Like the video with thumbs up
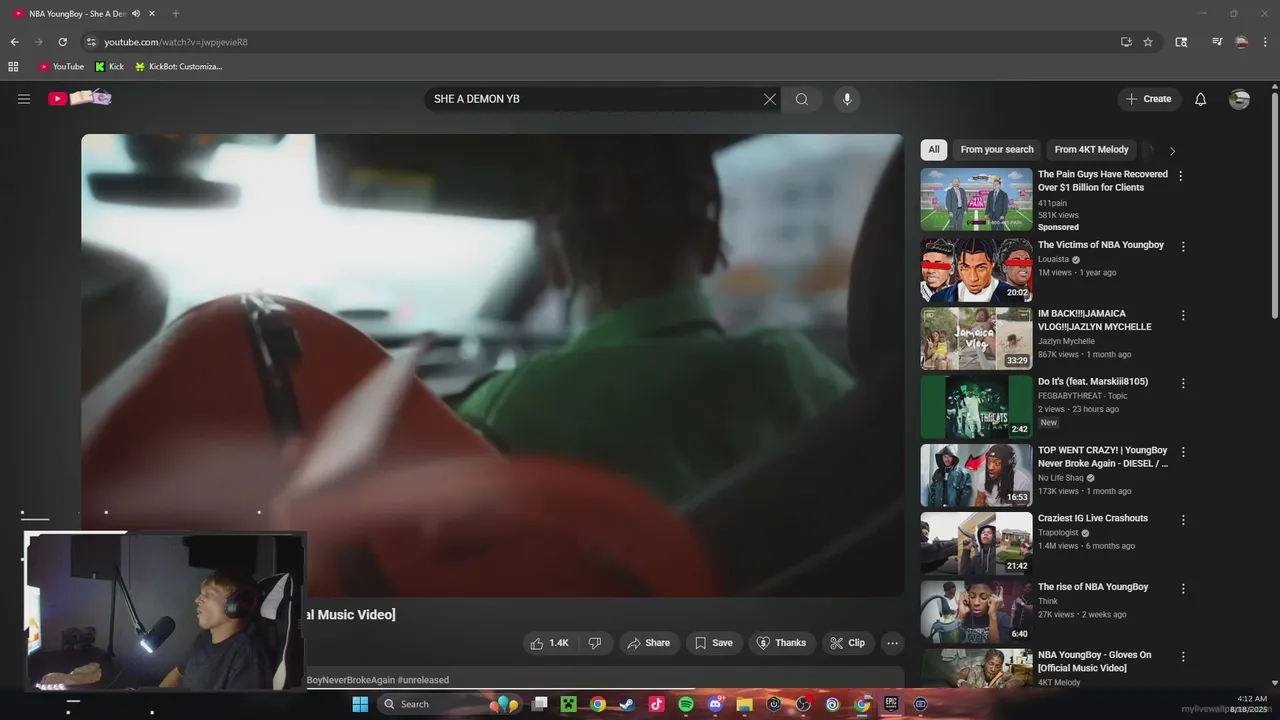1280x720 pixels. pyautogui.click(x=549, y=643)
